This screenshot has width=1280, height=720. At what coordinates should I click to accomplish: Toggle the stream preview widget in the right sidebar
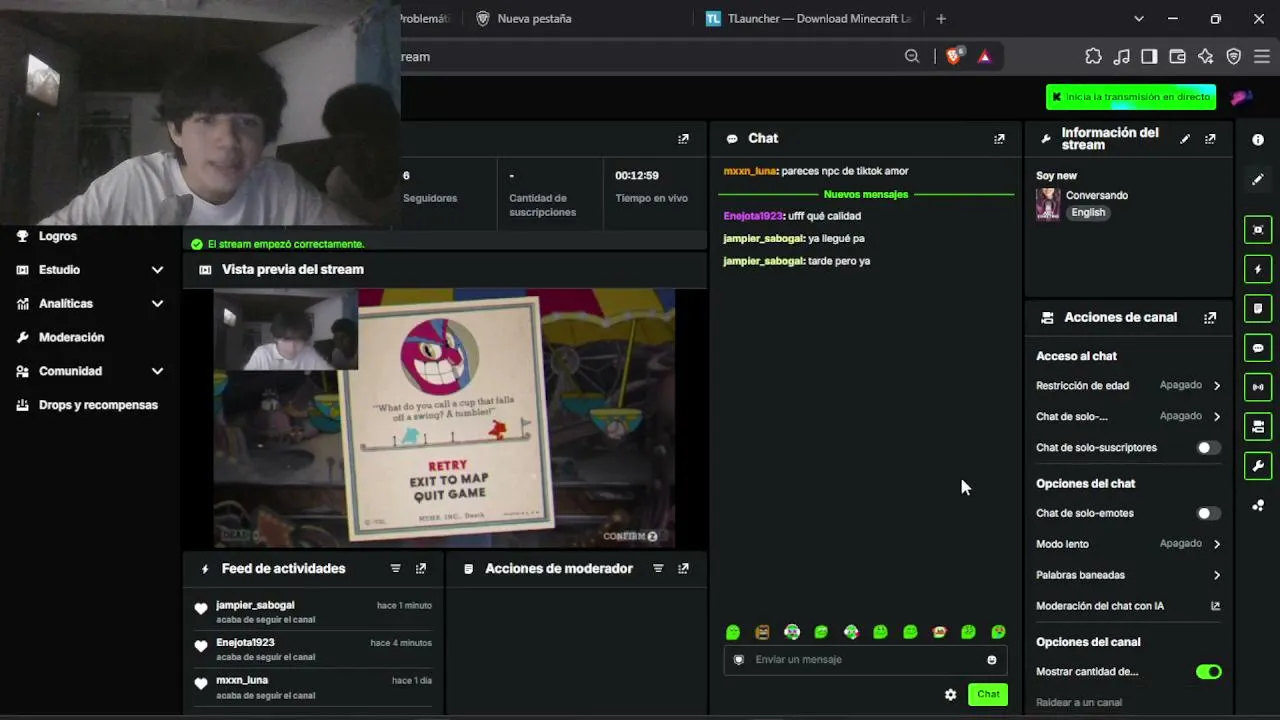coord(1258,230)
